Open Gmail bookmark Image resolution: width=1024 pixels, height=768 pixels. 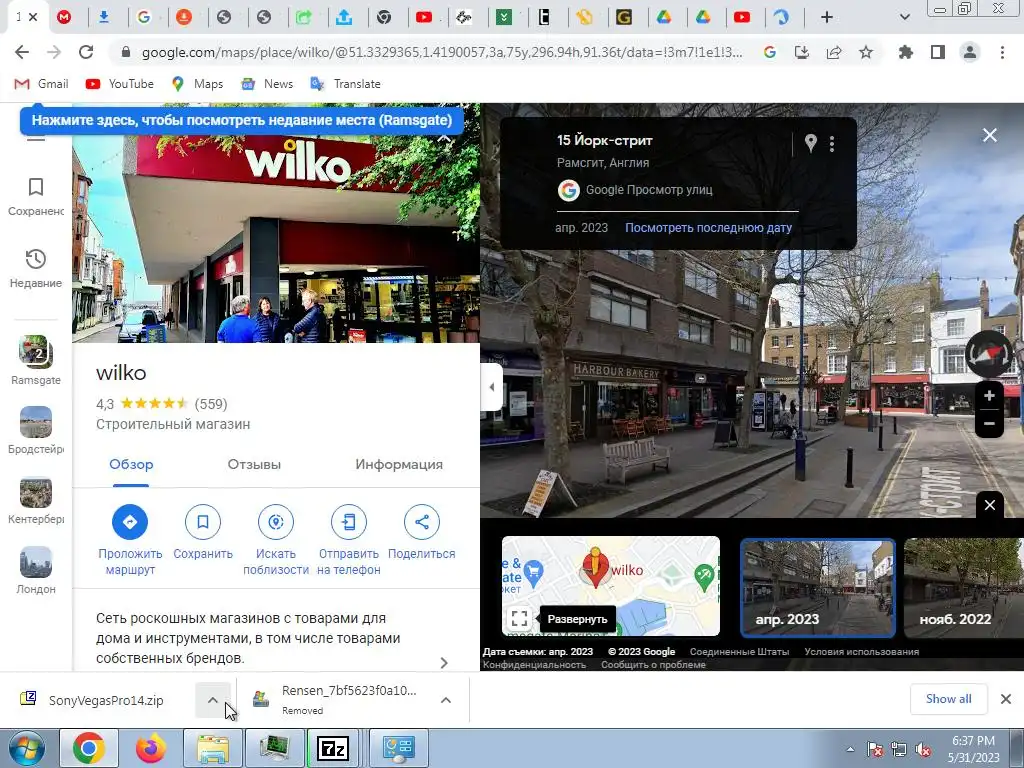(x=41, y=84)
